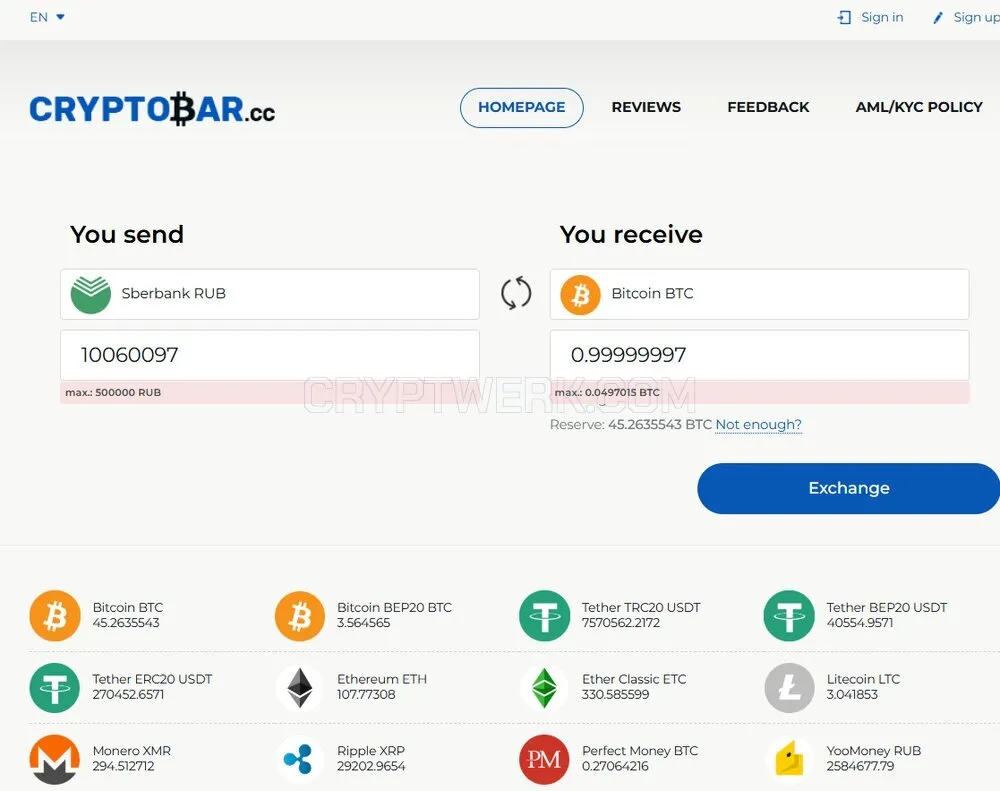This screenshot has height=791, width=1000.
Task: Click the Tether BEP20 USDT icon
Action: click(x=790, y=616)
